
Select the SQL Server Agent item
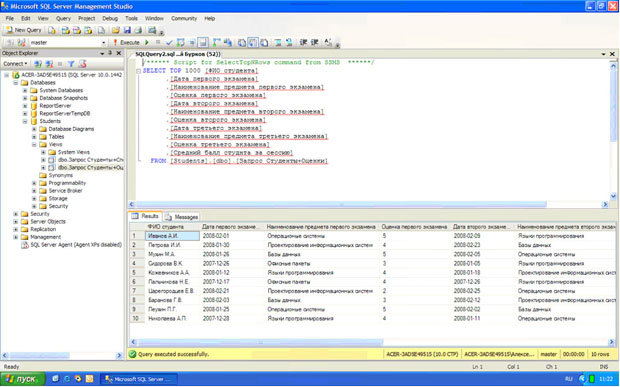point(76,245)
